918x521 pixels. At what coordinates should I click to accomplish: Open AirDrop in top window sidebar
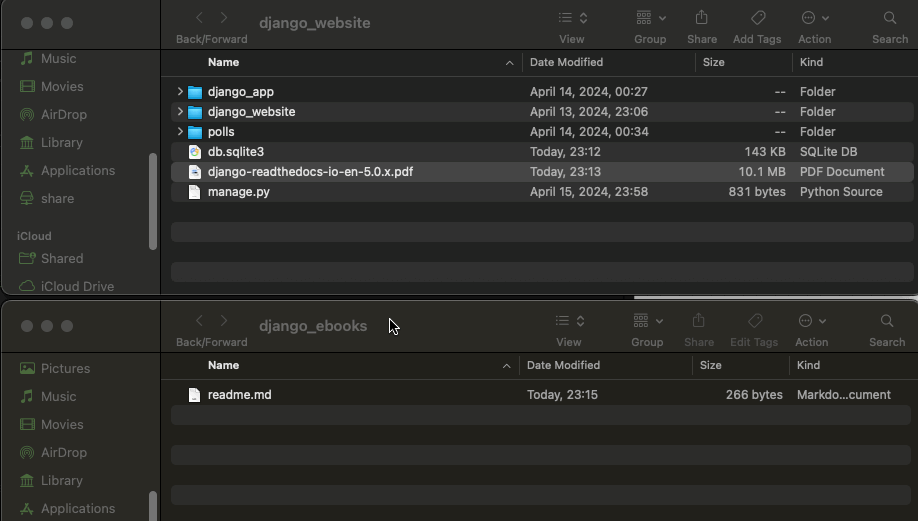pyautogui.click(x=53, y=115)
